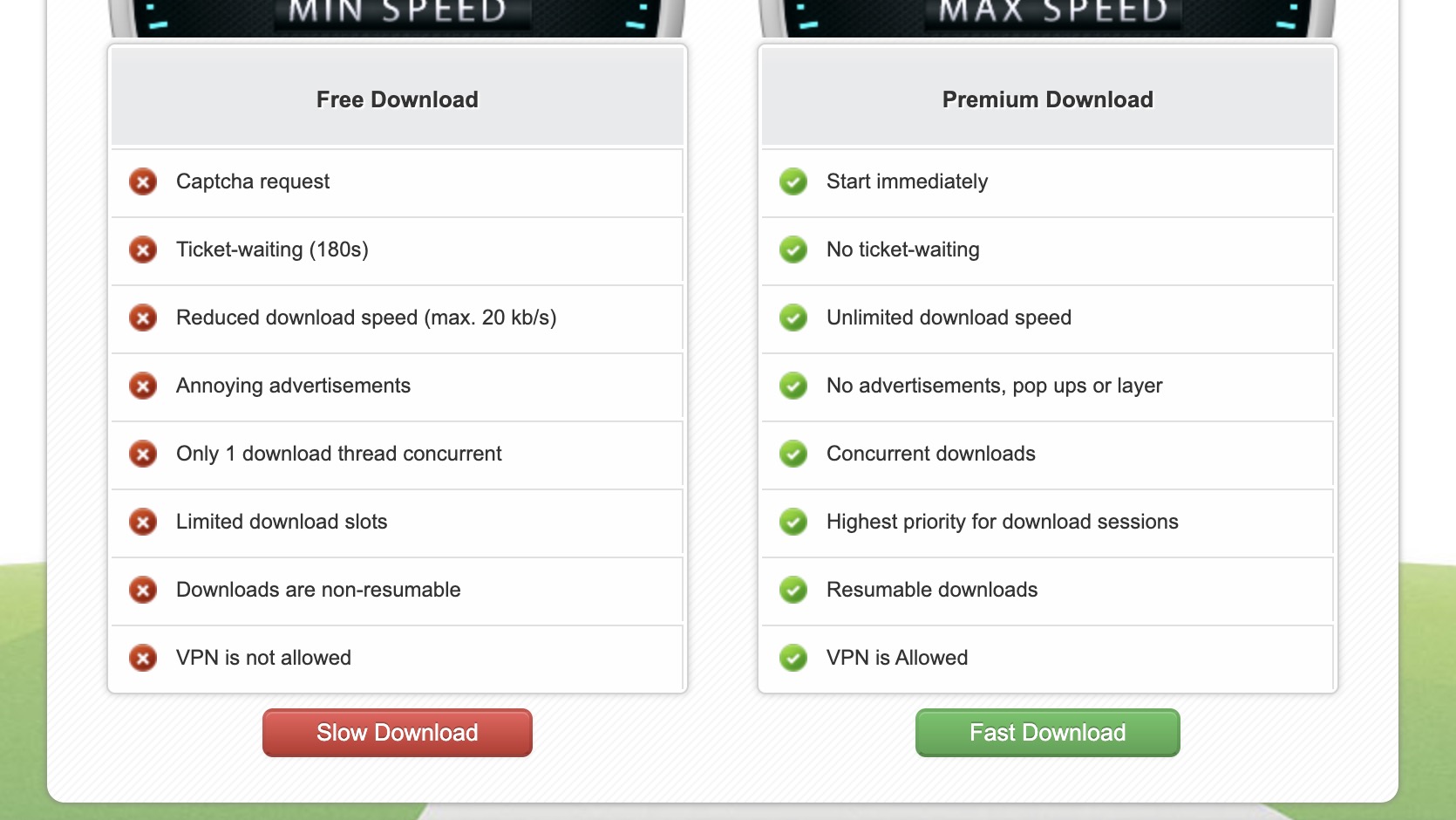1456x820 pixels.
Task: Click the red X icon beside Captcha request
Action: pyautogui.click(x=143, y=181)
